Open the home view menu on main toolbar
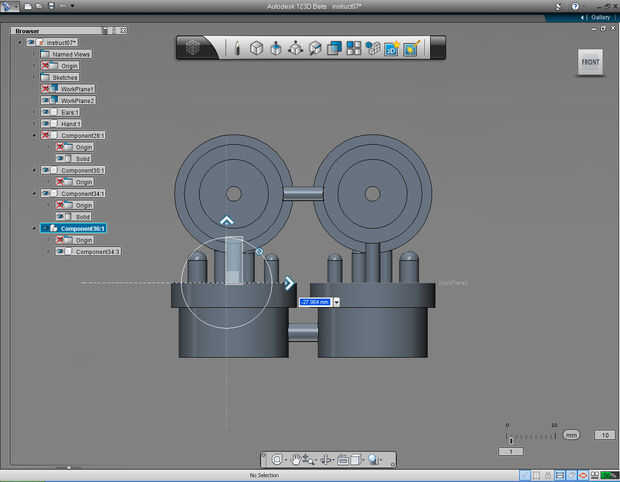 pyautogui.click(x=195, y=47)
